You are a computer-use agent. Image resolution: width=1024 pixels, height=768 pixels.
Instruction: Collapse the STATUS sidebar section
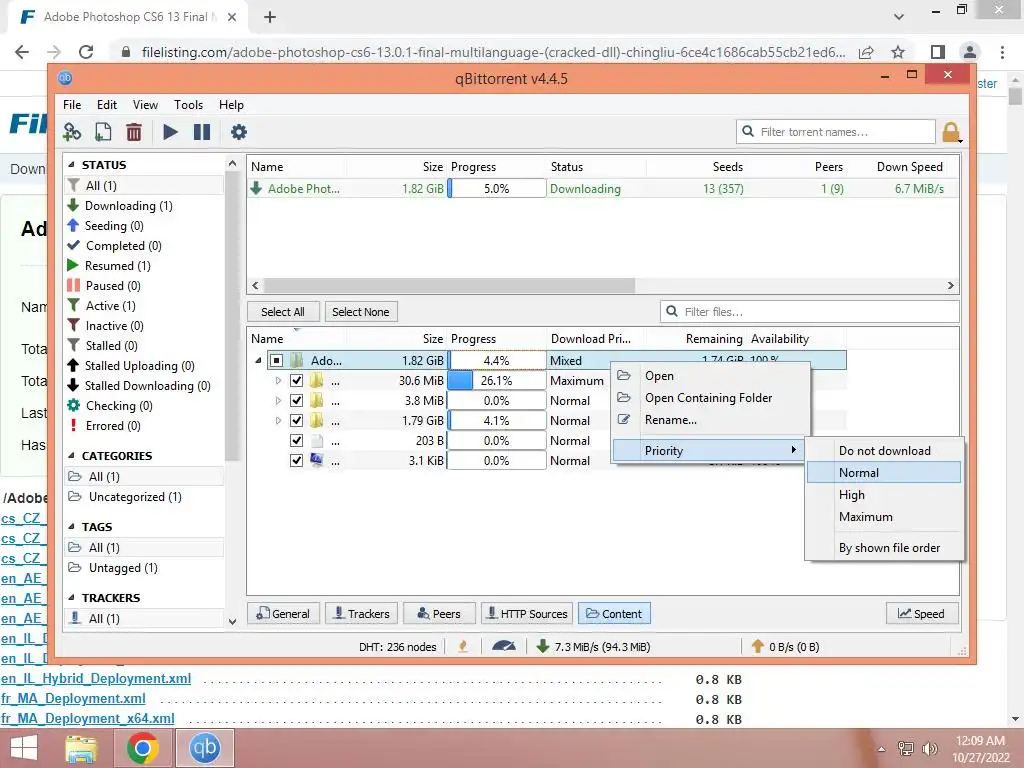[x=71, y=165]
